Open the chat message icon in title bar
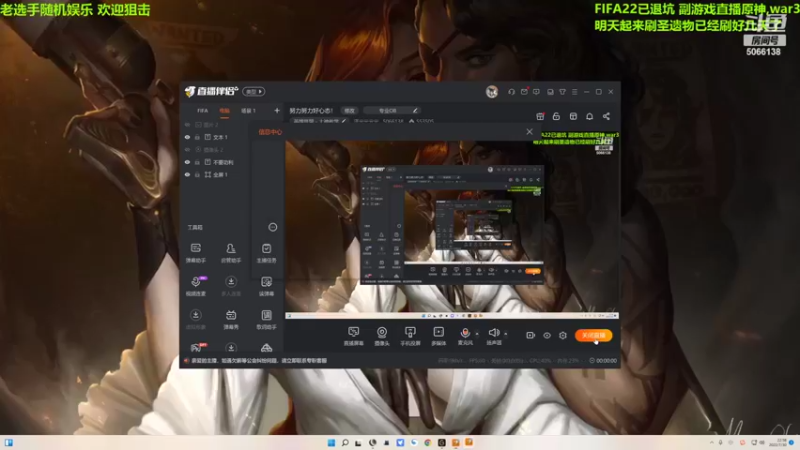 [536, 92]
